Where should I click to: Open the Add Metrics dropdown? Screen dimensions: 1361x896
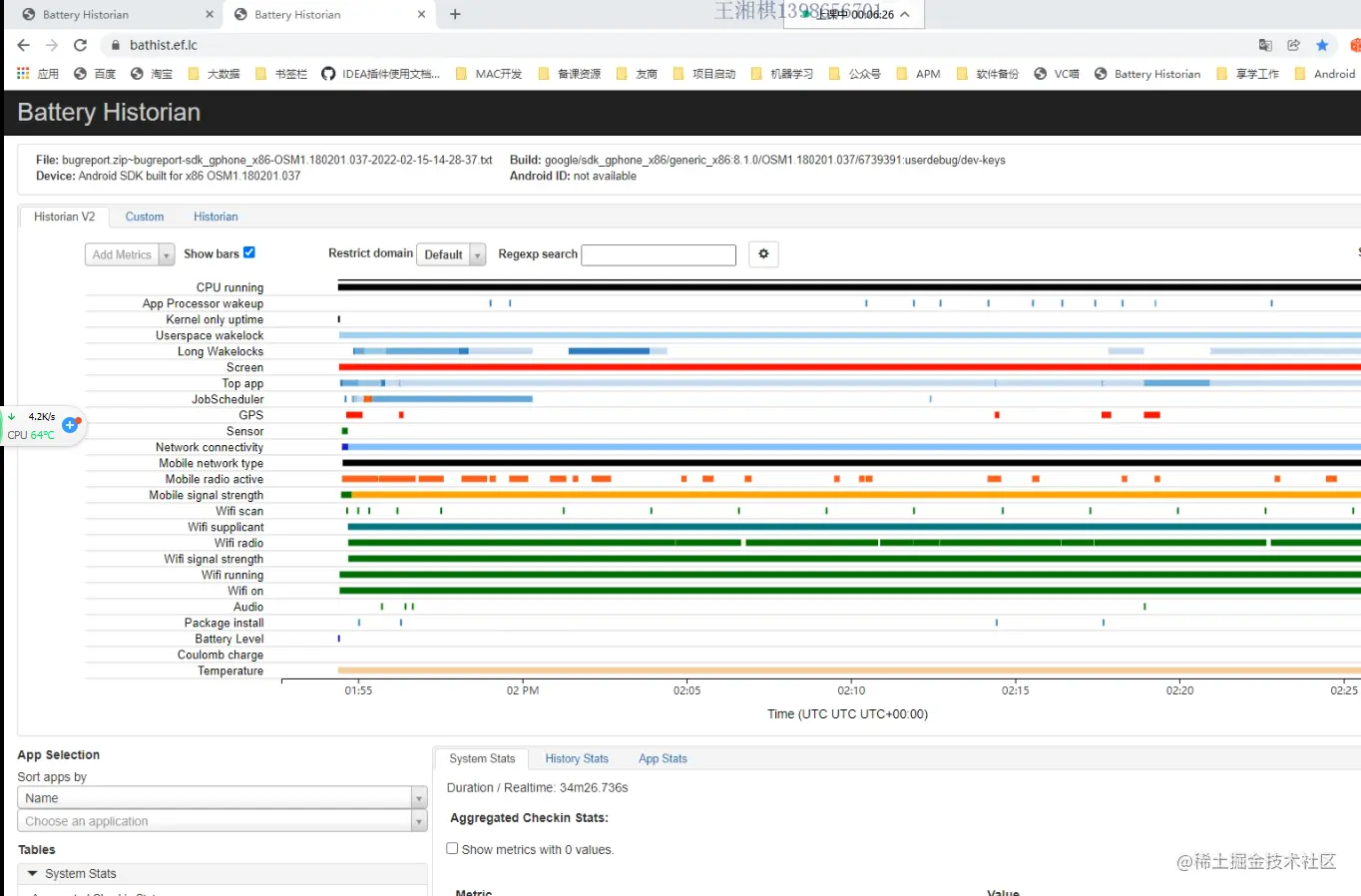point(130,254)
